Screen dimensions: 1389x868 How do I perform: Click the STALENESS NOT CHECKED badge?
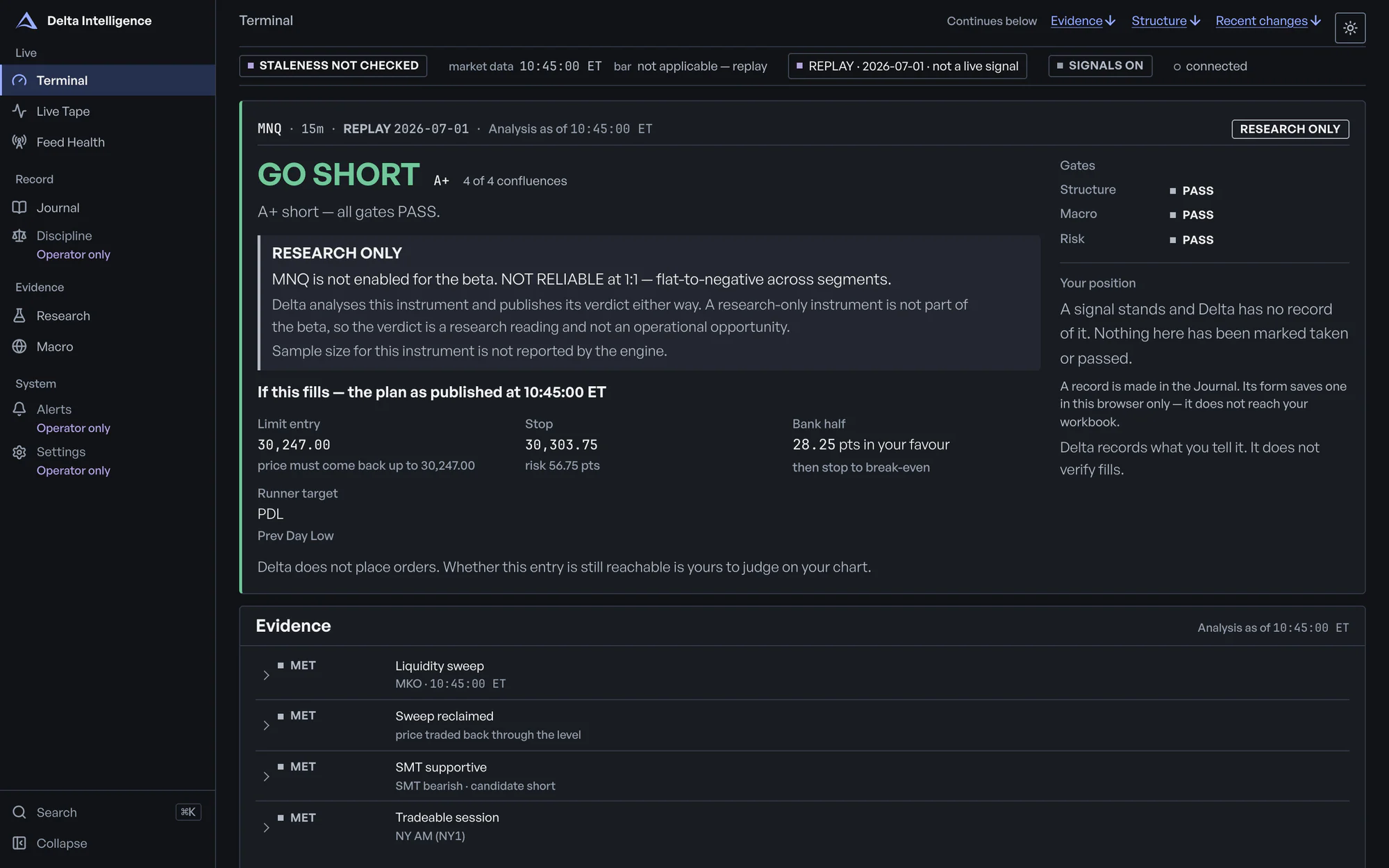click(333, 66)
